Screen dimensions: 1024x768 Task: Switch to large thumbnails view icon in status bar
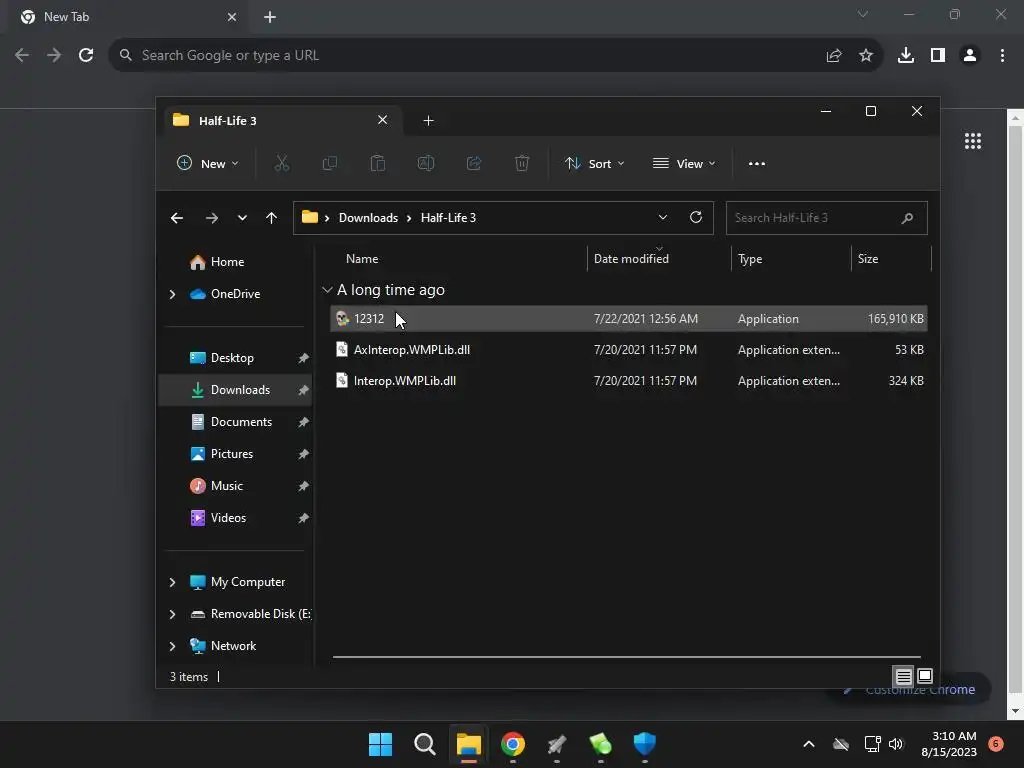coord(925,676)
